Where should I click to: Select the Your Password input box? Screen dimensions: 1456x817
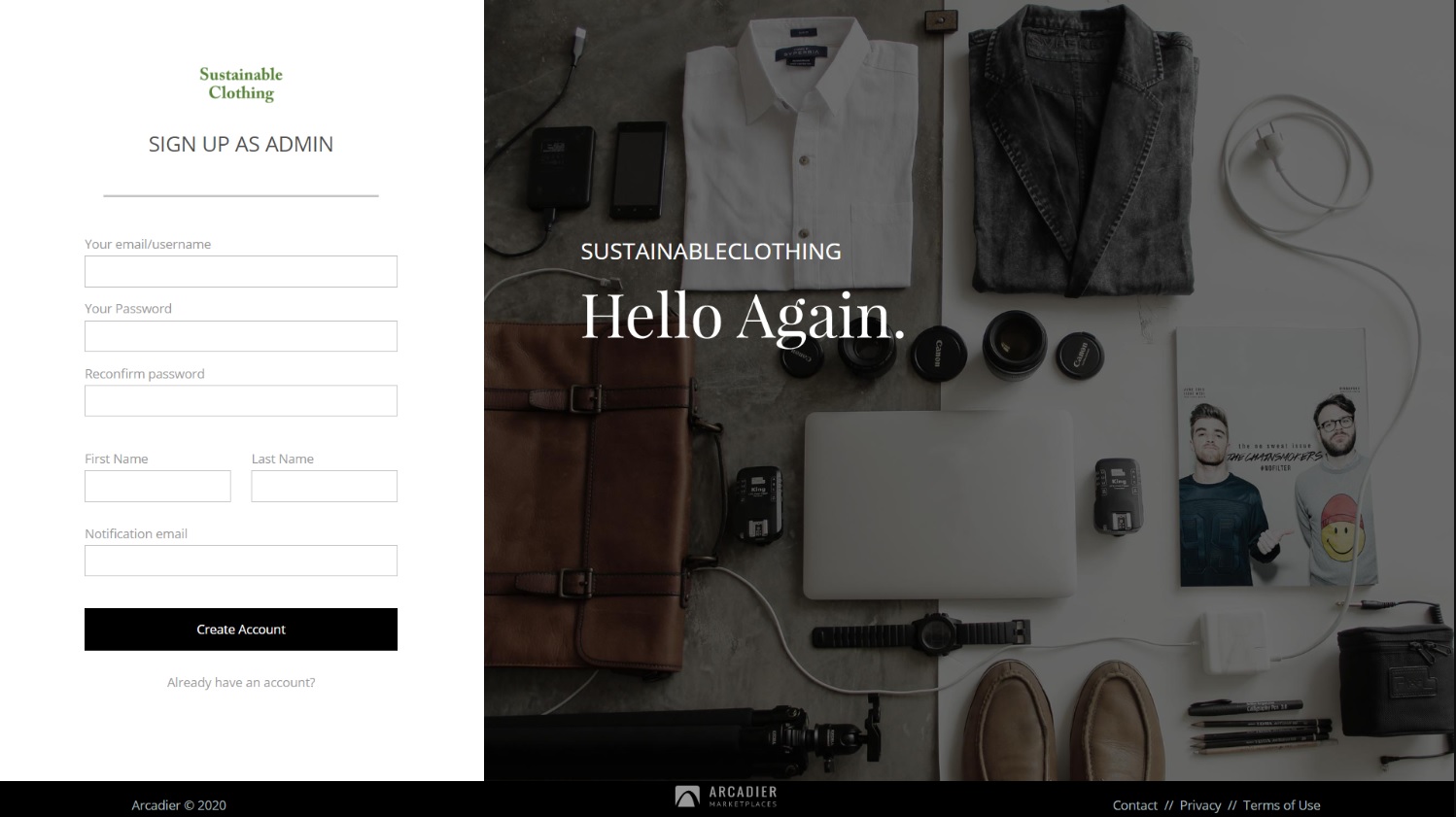coord(241,336)
